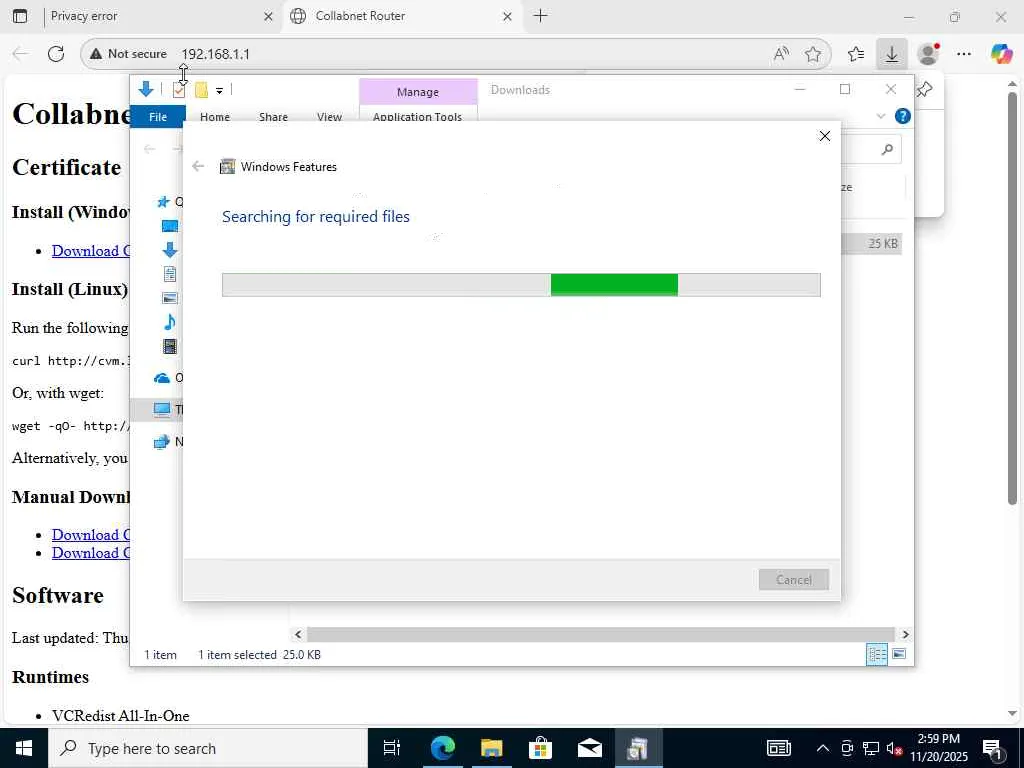
Task: Click the Windows Start button
Action: coord(24,748)
